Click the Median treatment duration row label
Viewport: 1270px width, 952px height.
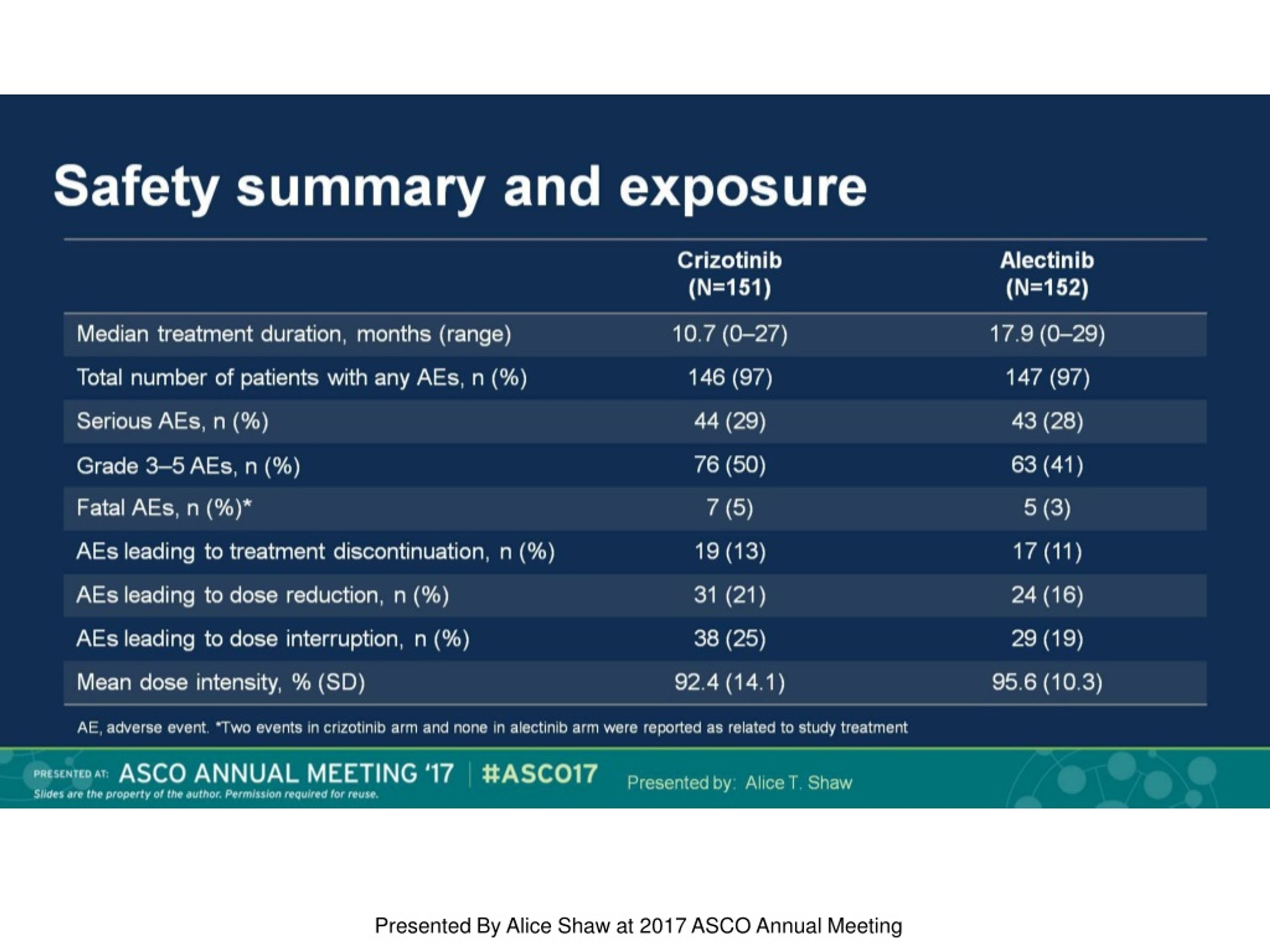click(294, 334)
